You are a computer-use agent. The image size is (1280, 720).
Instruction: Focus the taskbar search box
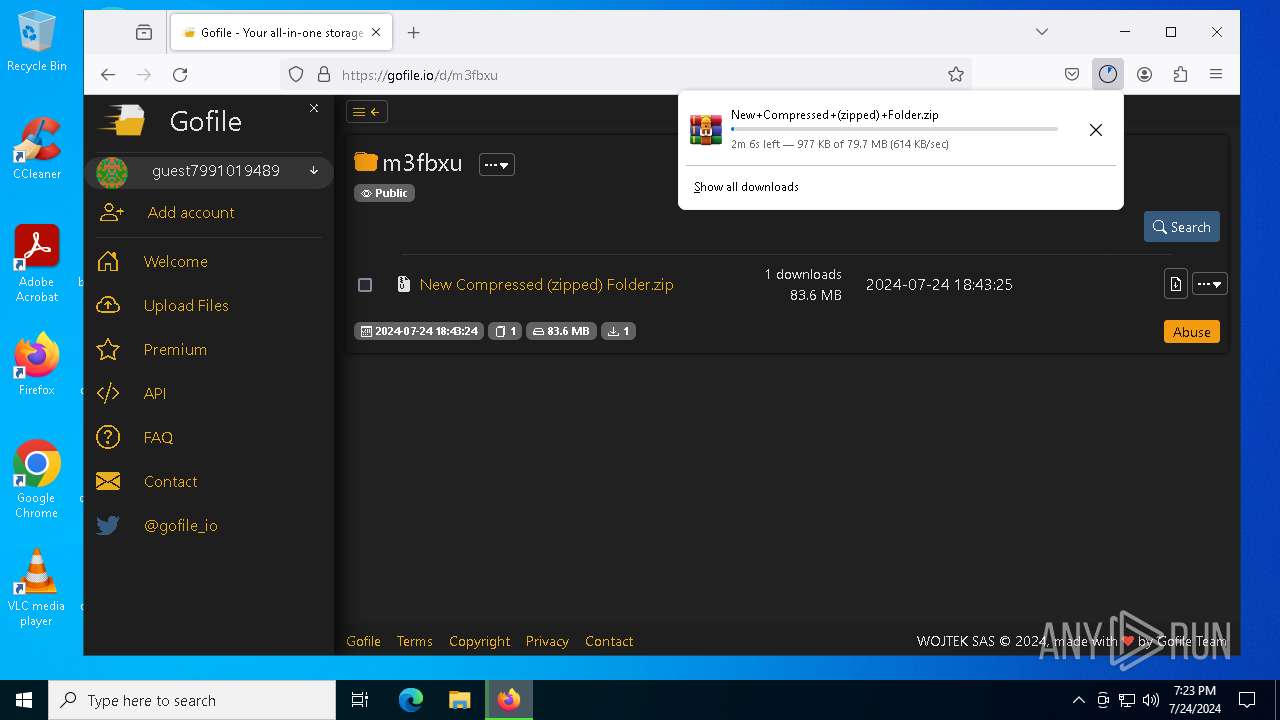(x=192, y=700)
